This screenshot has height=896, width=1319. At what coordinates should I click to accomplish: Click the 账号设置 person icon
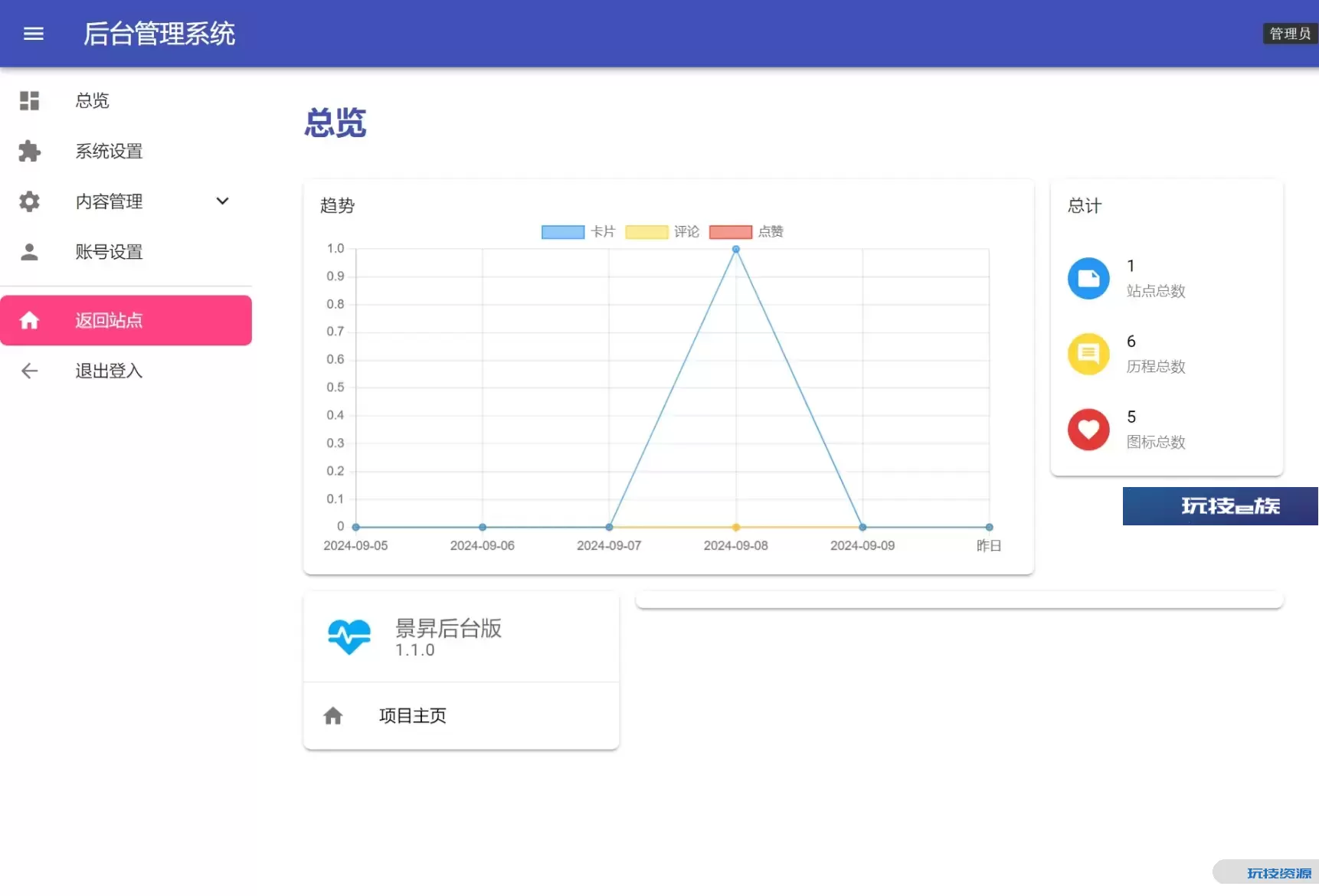[29, 252]
